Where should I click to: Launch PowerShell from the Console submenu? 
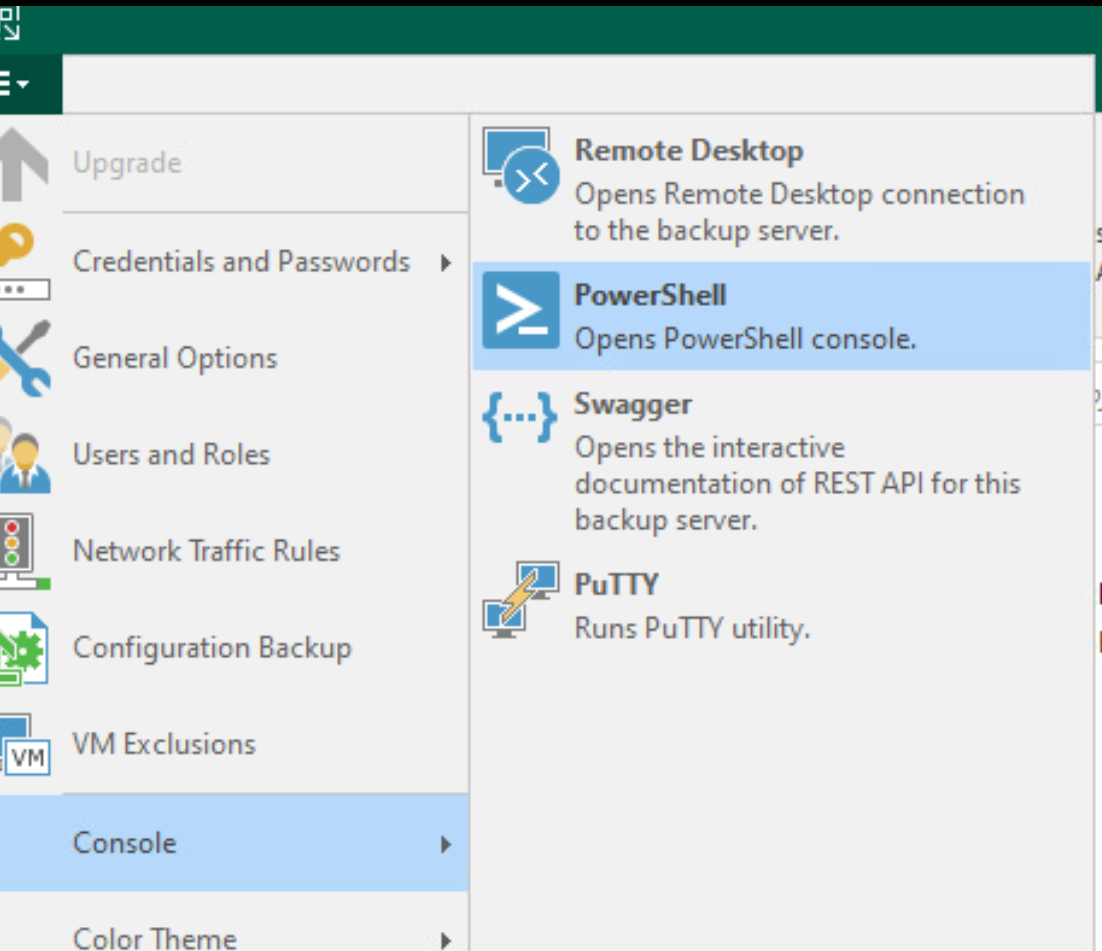[782, 316]
